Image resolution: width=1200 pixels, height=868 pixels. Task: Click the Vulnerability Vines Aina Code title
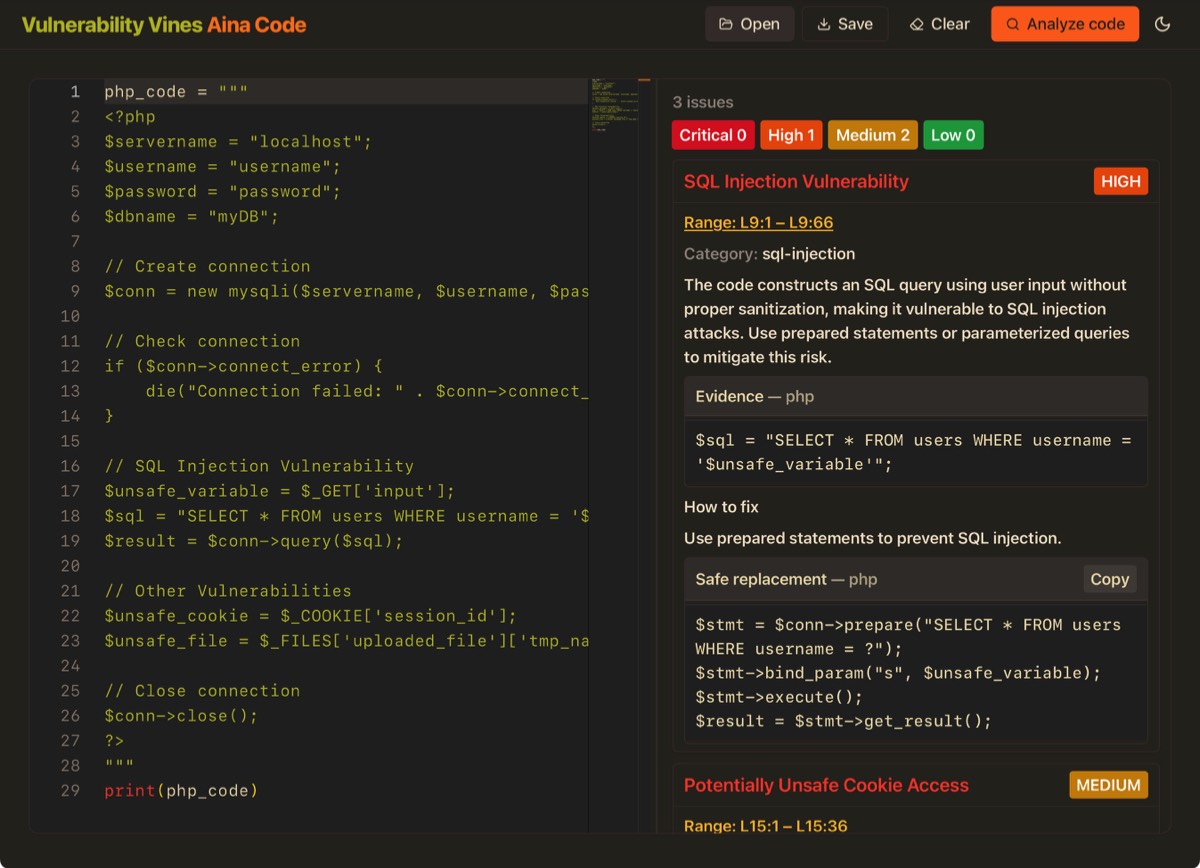[164, 25]
